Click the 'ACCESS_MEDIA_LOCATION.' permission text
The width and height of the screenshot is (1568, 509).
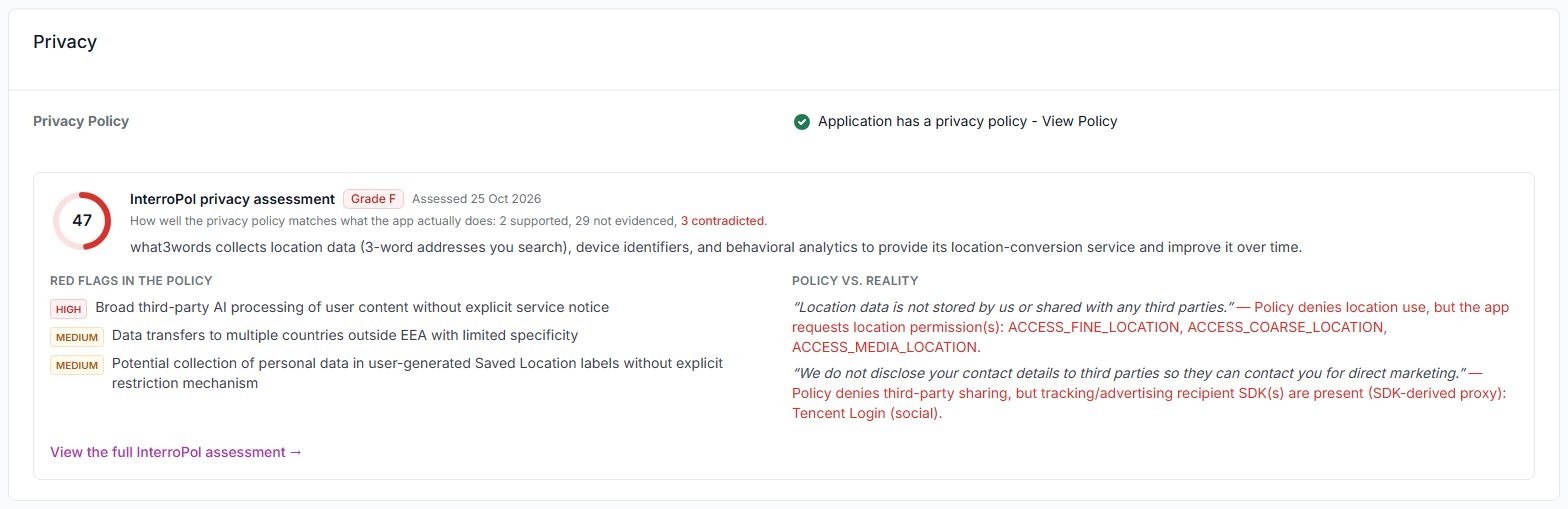click(x=886, y=347)
